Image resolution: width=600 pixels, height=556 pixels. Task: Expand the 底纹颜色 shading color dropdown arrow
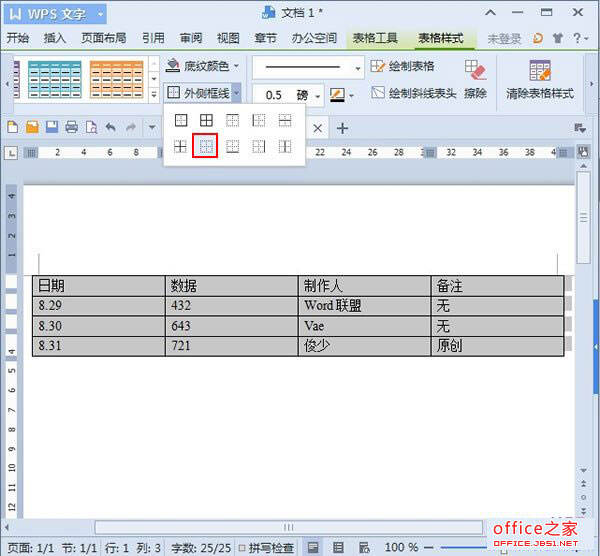[x=236, y=66]
